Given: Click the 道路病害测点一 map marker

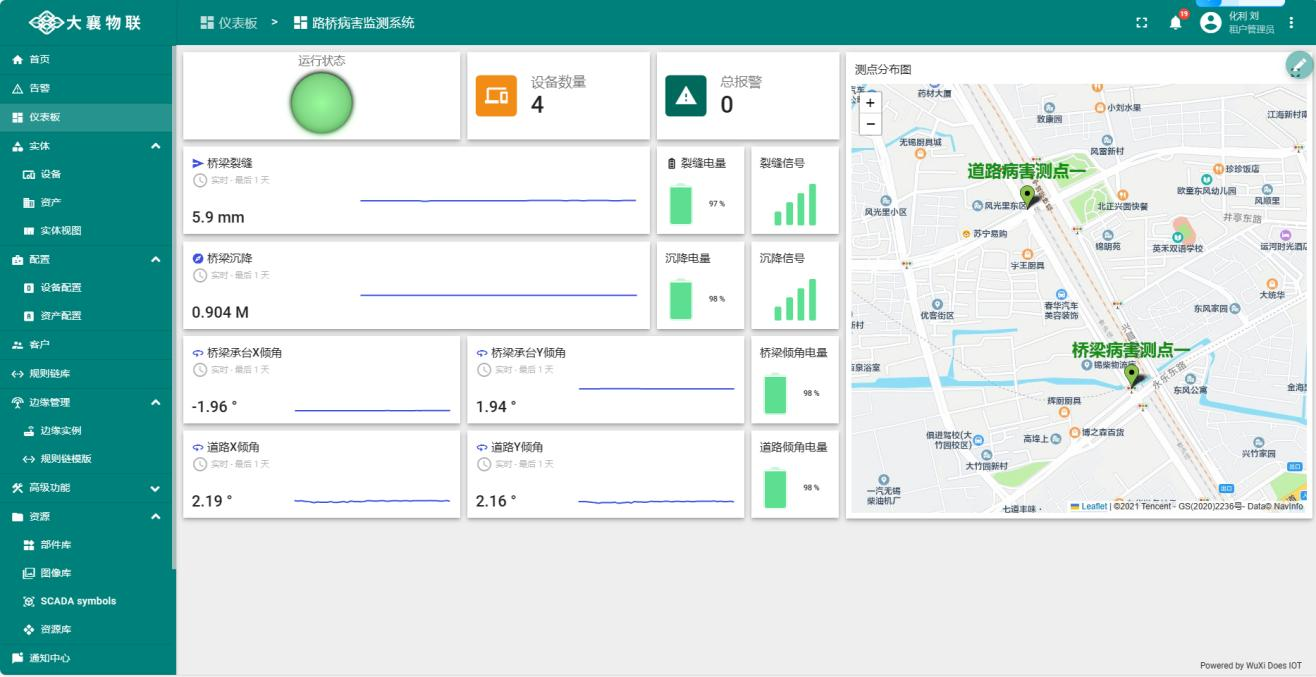Looking at the screenshot, I should tap(1026, 196).
